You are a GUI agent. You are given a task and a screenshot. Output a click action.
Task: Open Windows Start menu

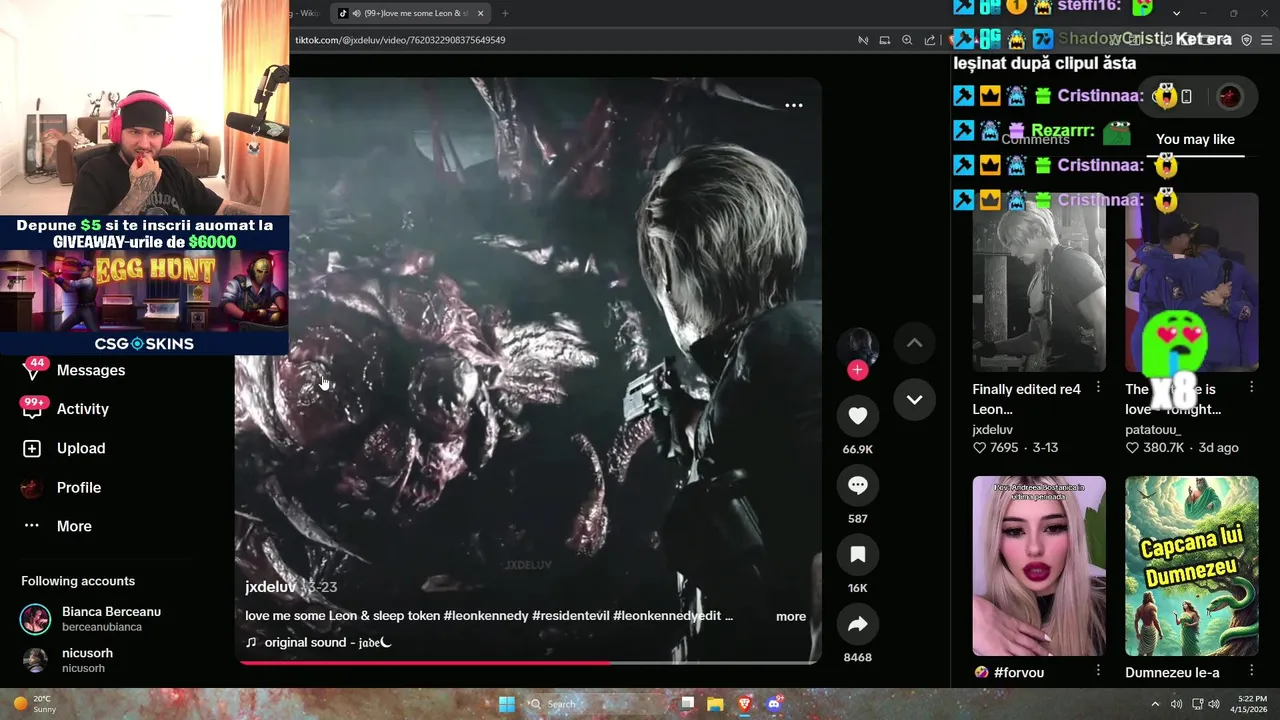507,704
